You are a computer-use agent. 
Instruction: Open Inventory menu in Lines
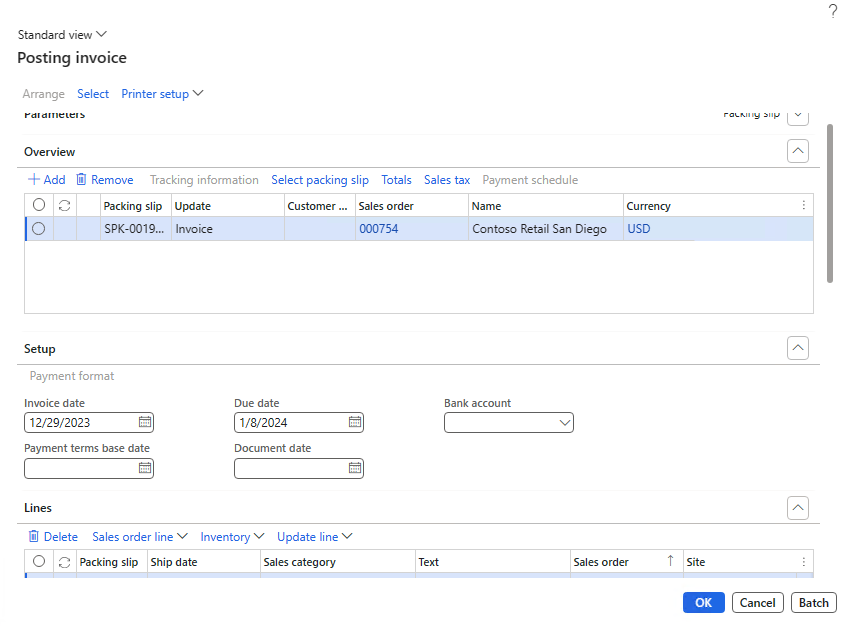(x=232, y=537)
